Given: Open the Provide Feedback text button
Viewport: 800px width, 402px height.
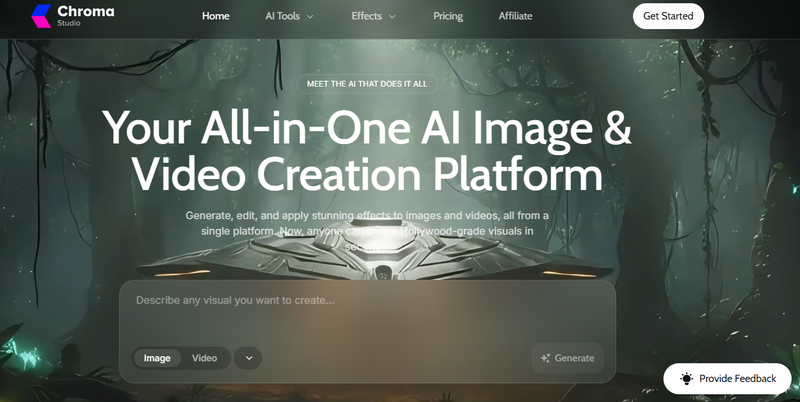Looking at the screenshot, I should tap(737, 379).
